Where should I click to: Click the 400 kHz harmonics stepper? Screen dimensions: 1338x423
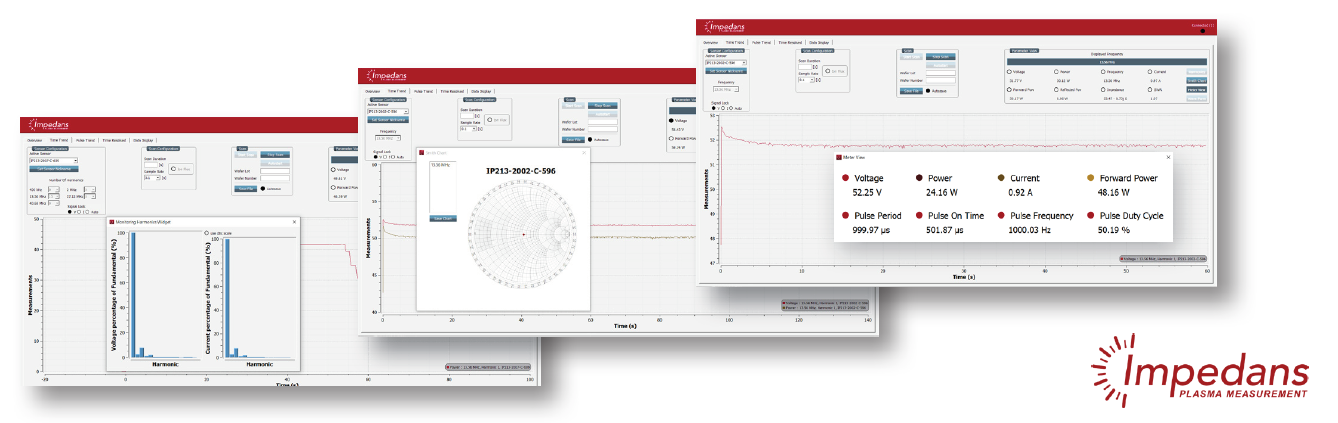(x=54, y=189)
